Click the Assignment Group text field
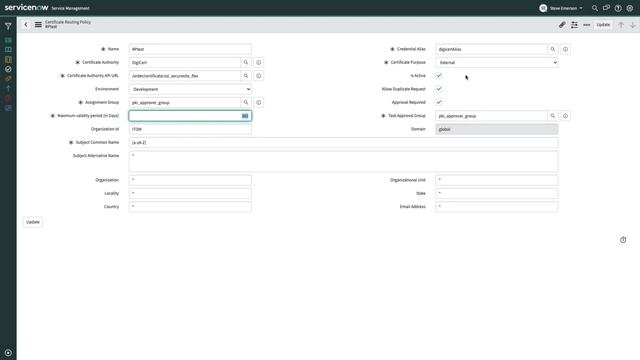 click(185, 102)
